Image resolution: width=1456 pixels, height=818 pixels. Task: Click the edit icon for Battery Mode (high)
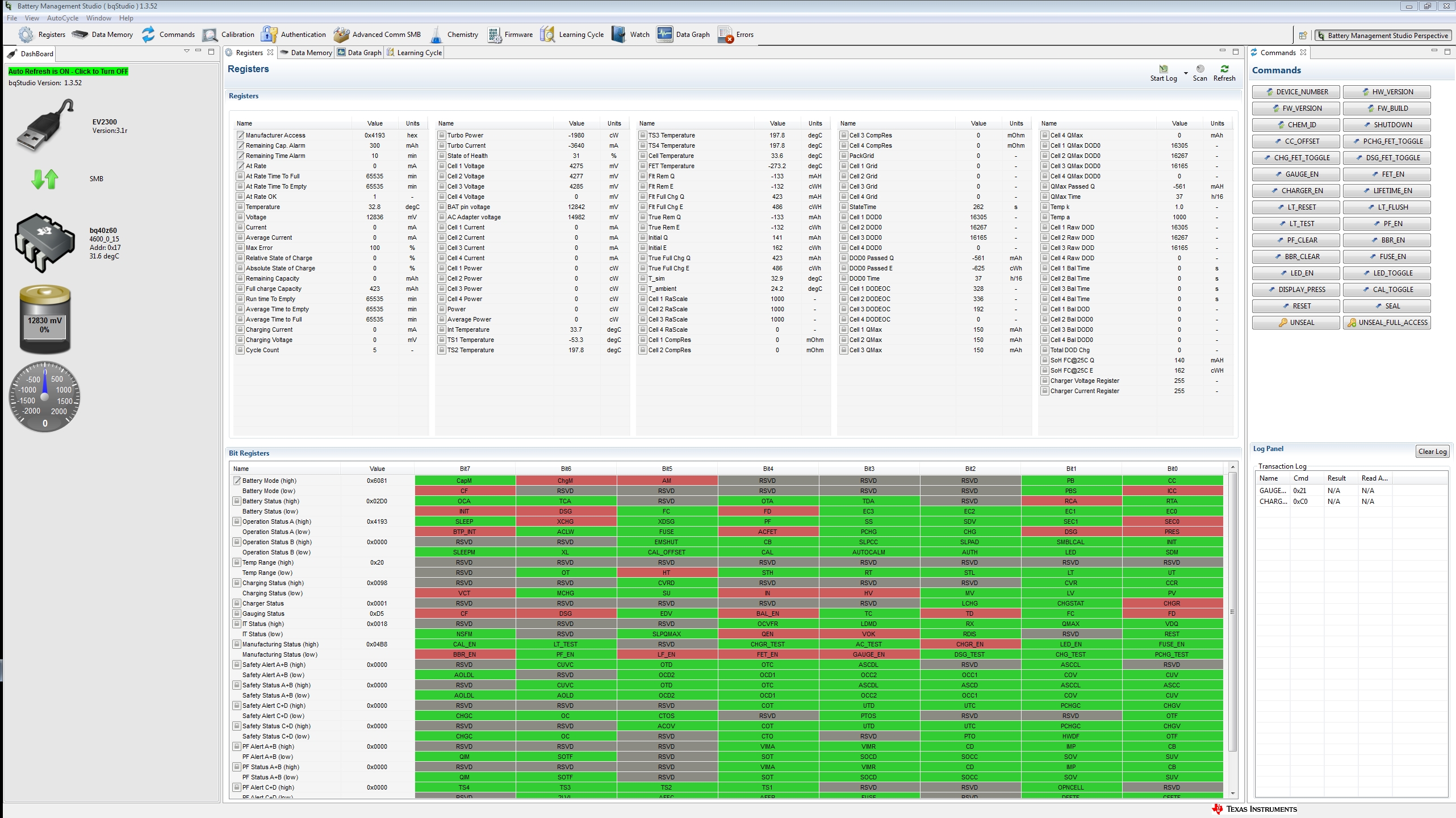[237, 481]
